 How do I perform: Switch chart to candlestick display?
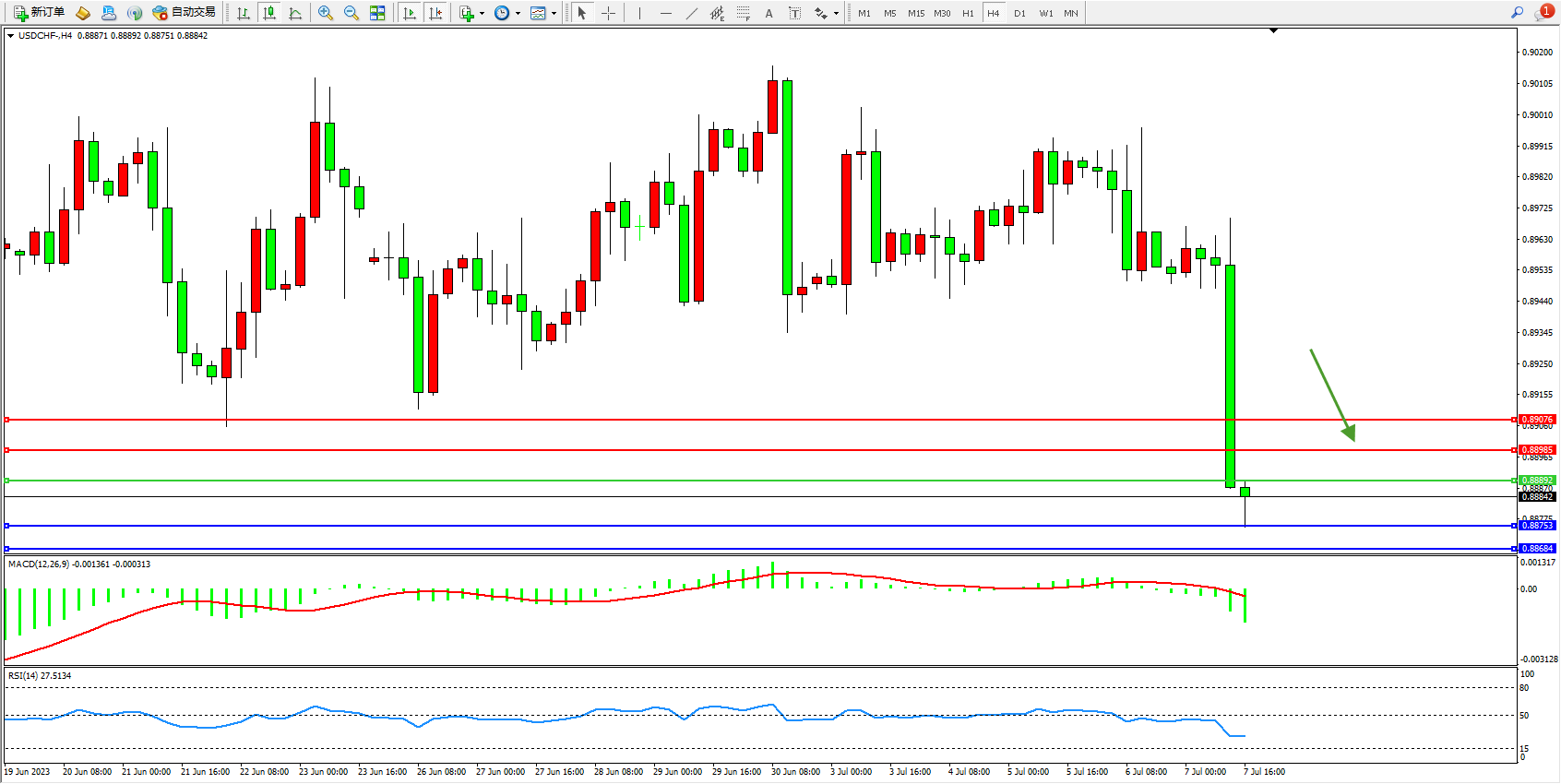[269, 13]
